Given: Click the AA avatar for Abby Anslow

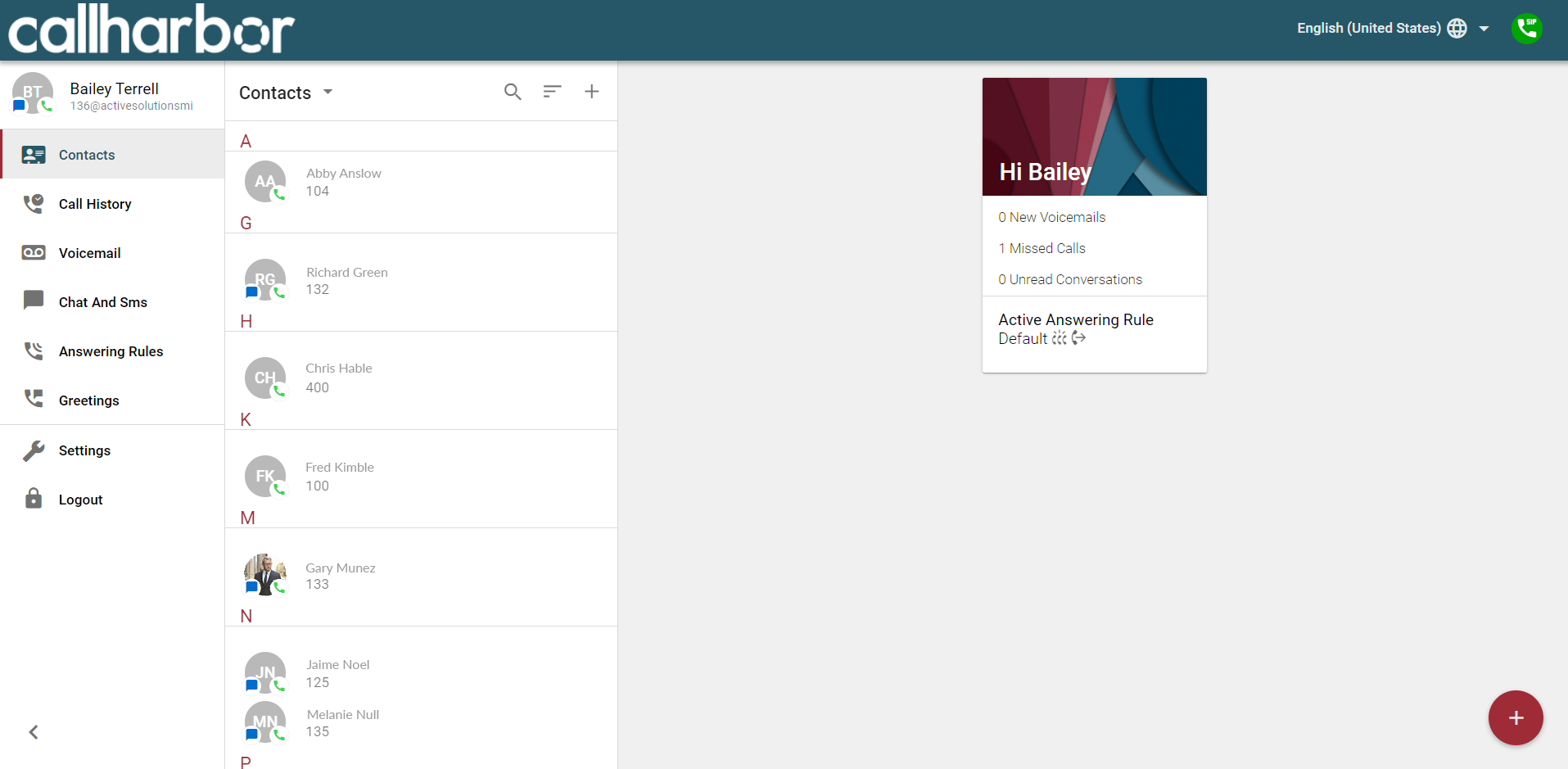Looking at the screenshot, I should pos(265,181).
